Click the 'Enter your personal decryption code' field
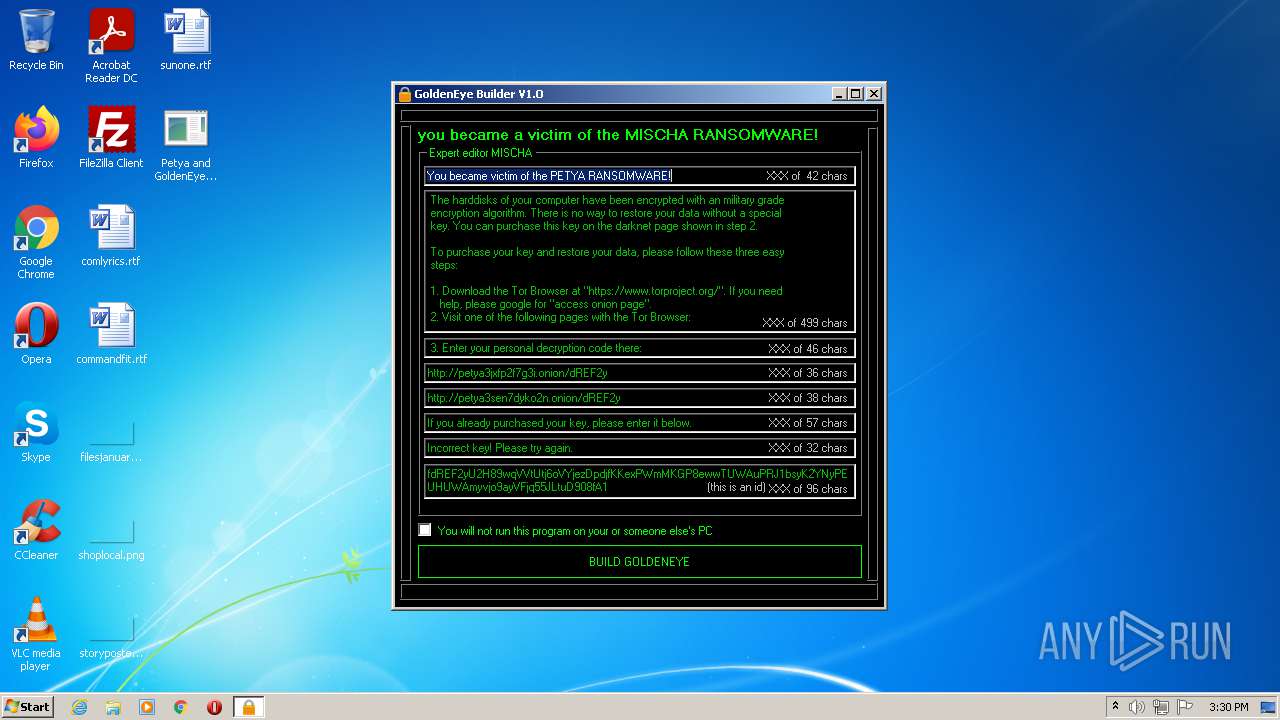 (x=640, y=348)
